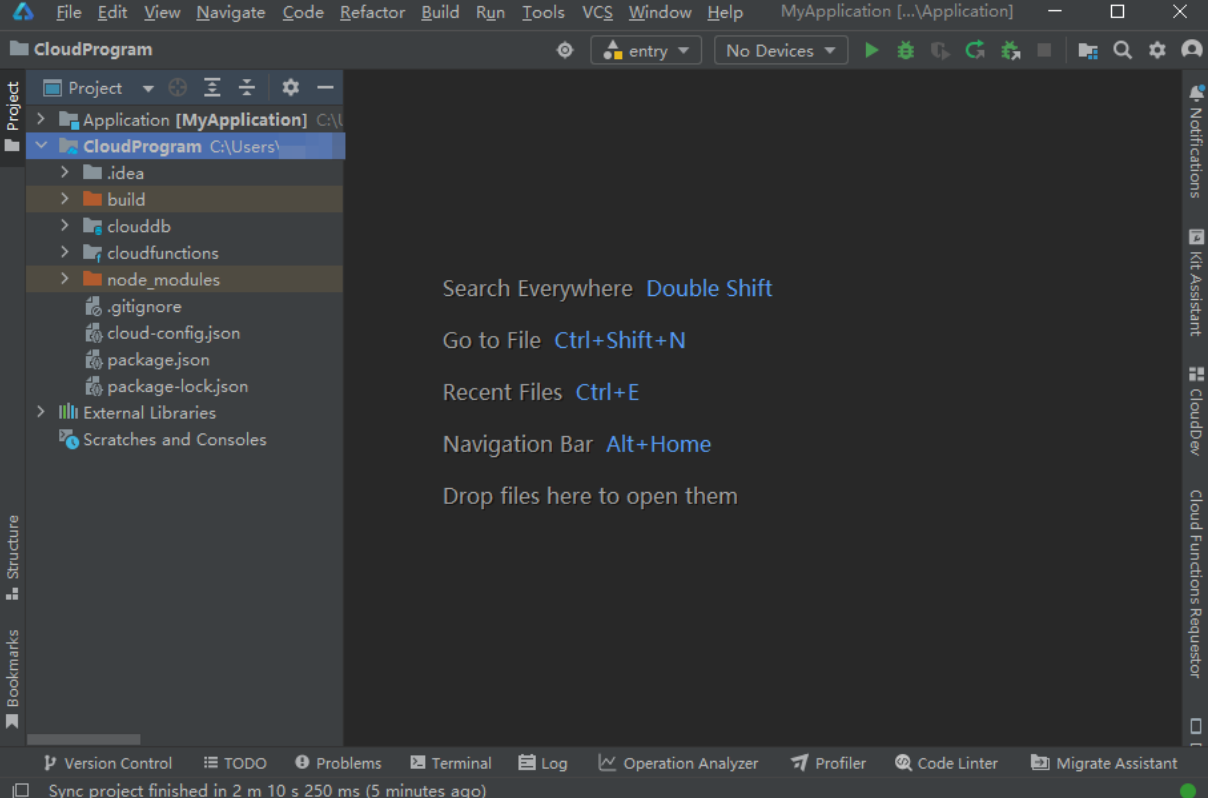Open the entry run configuration dropdown
Screen dimensions: 1209x798
coord(645,50)
